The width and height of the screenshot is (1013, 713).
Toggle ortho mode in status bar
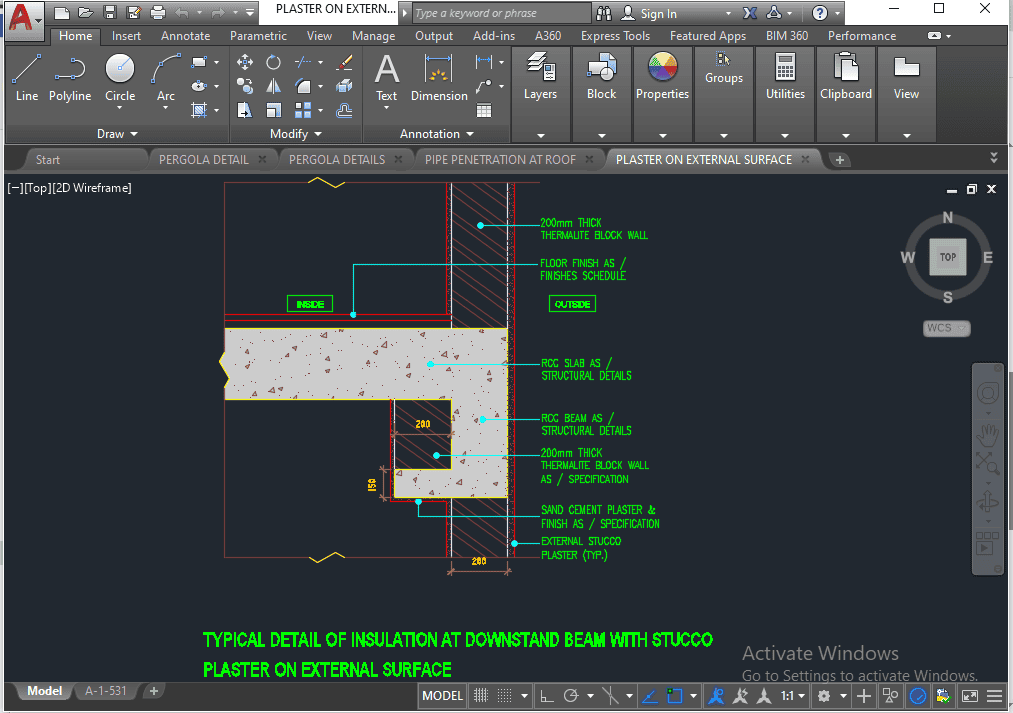546,696
